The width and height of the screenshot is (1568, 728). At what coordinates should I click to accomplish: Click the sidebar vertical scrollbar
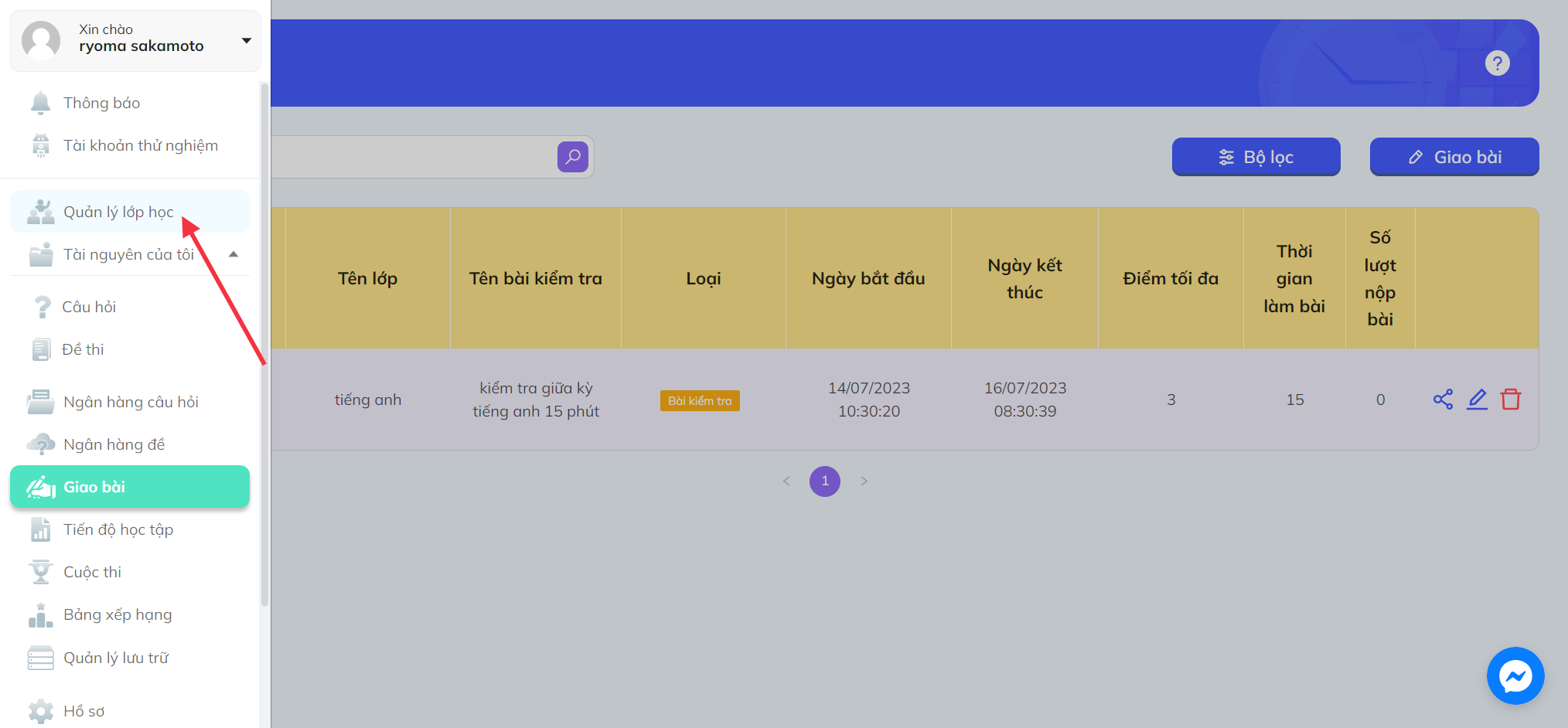point(265,344)
